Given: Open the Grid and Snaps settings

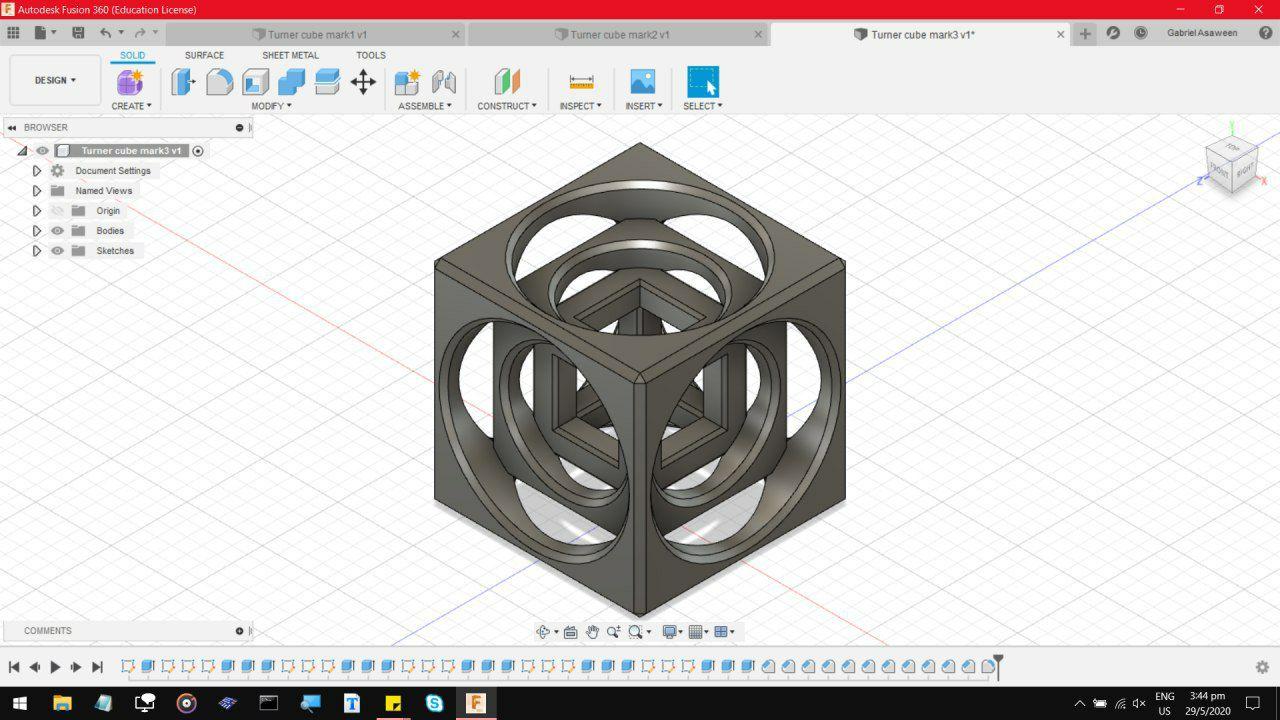Looking at the screenshot, I should tap(698, 632).
